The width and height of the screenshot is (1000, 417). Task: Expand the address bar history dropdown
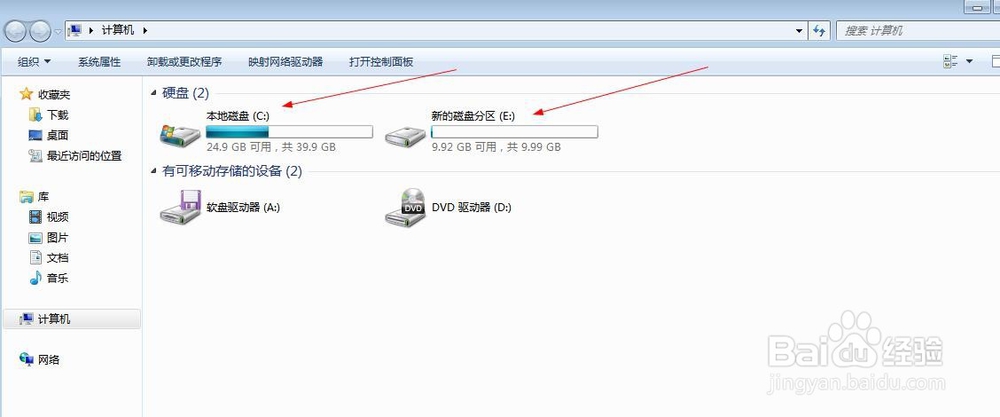pos(800,30)
